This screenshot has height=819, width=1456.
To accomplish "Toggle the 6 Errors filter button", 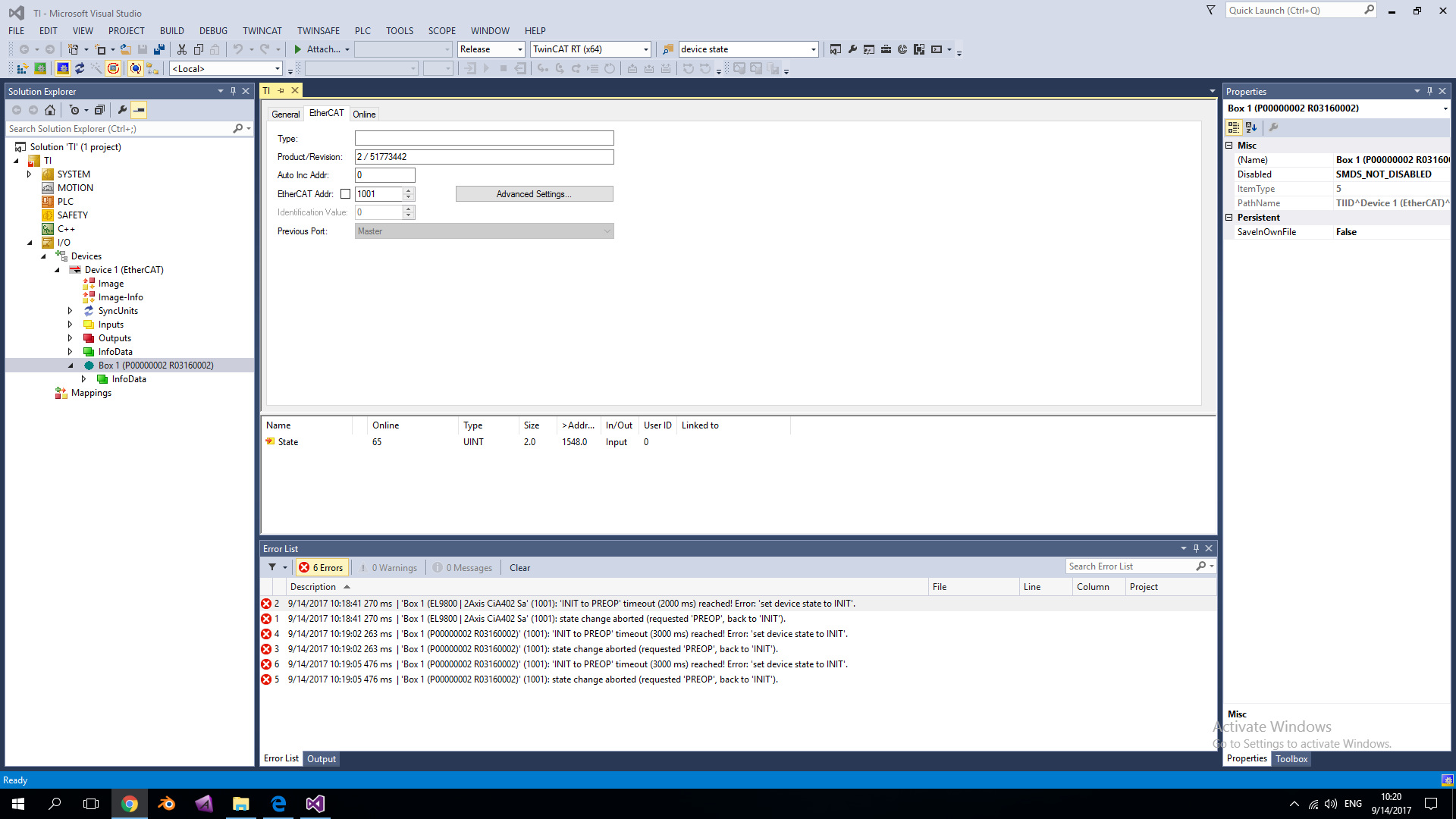I will point(322,567).
